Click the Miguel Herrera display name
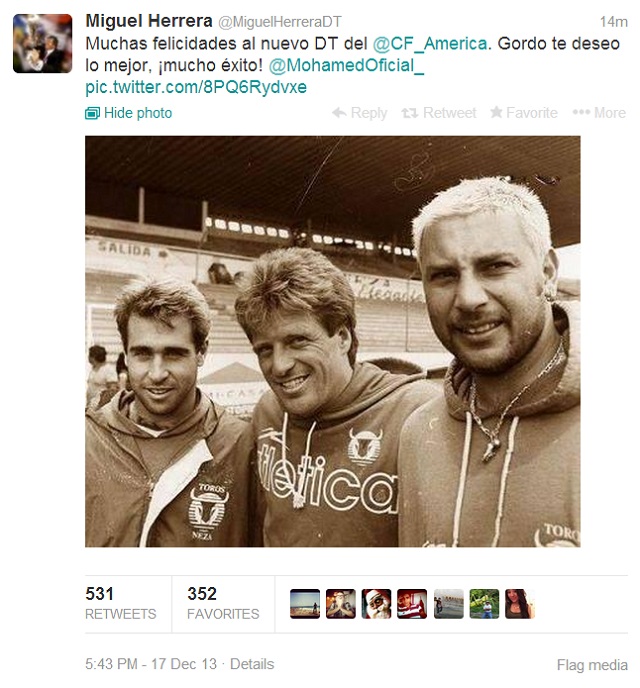 (149, 21)
